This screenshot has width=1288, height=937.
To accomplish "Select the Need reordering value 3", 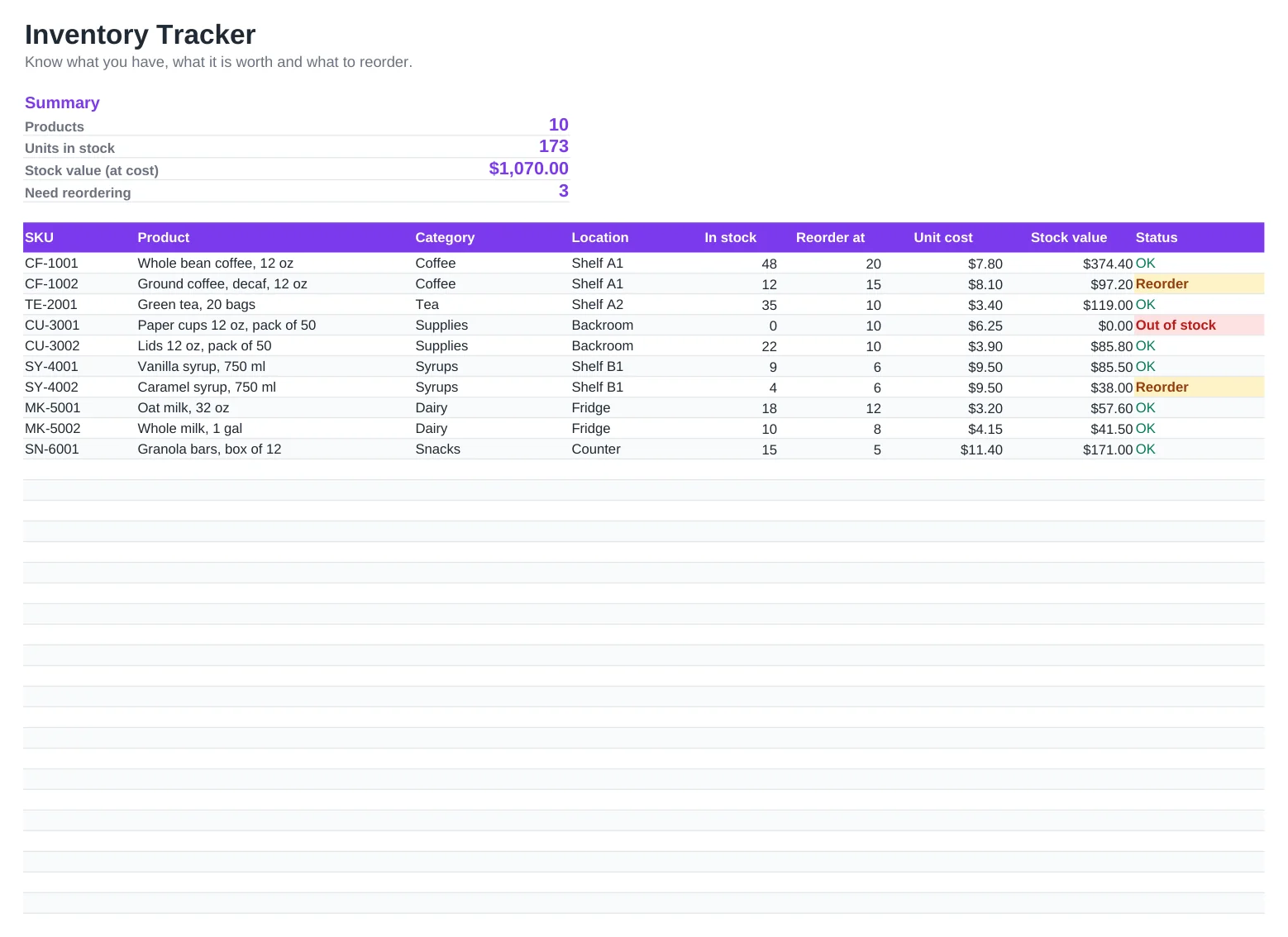I will click(x=564, y=191).
